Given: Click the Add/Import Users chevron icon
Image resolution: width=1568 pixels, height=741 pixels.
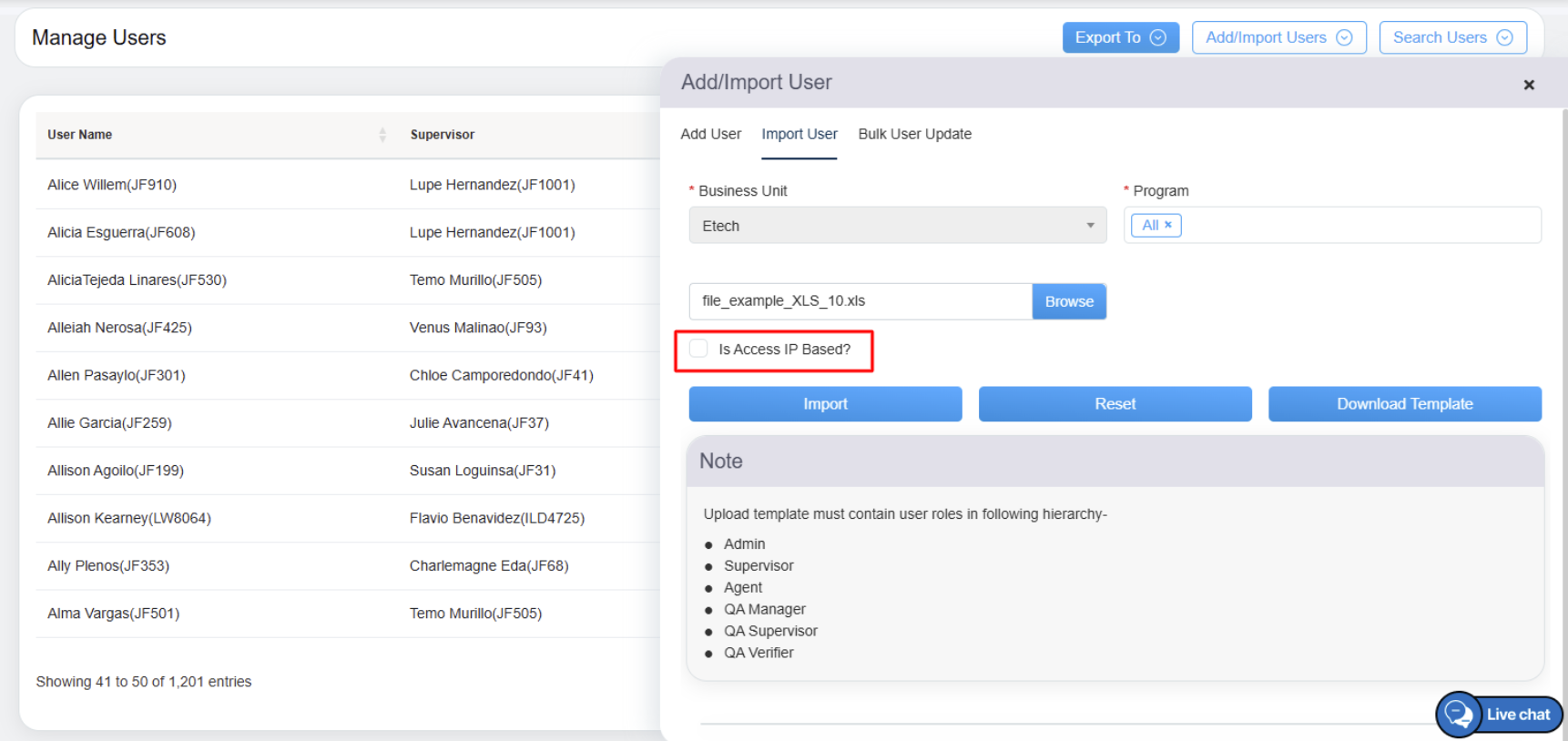Looking at the screenshot, I should coord(1344,37).
